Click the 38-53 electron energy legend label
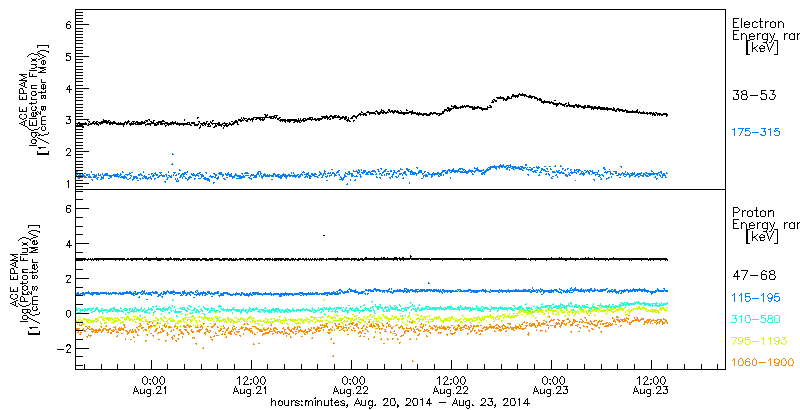This screenshot has width=800, height=410. click(754, 95)
